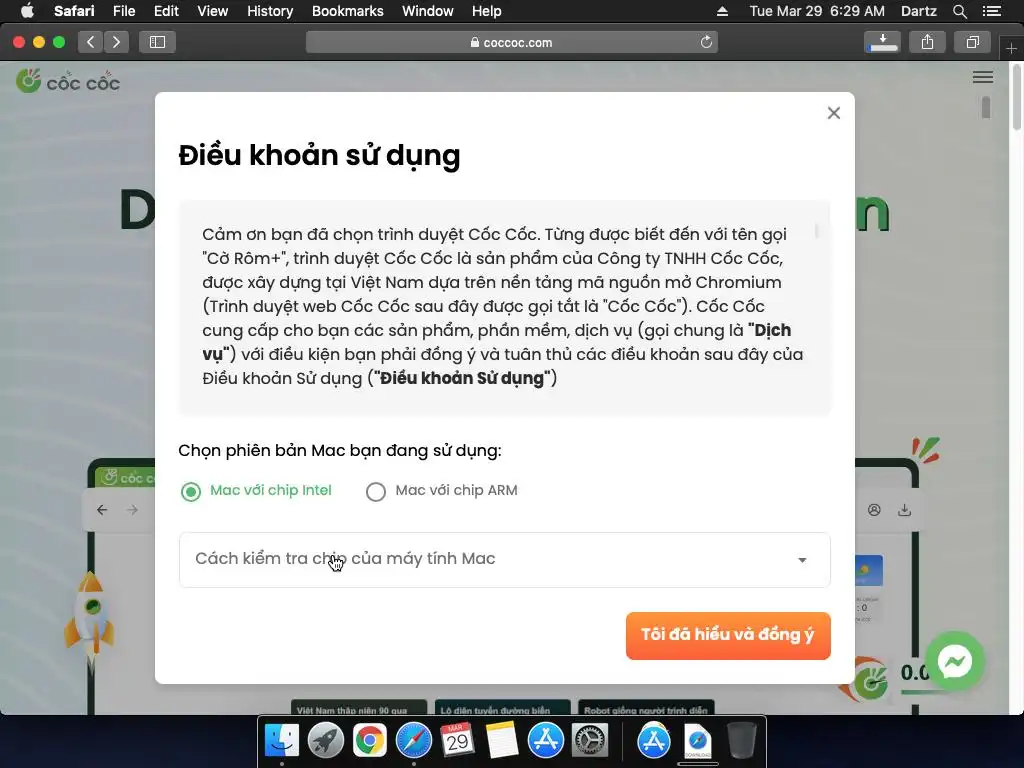
Task: Reload the coccoc.com page
Action: point(706,42)
